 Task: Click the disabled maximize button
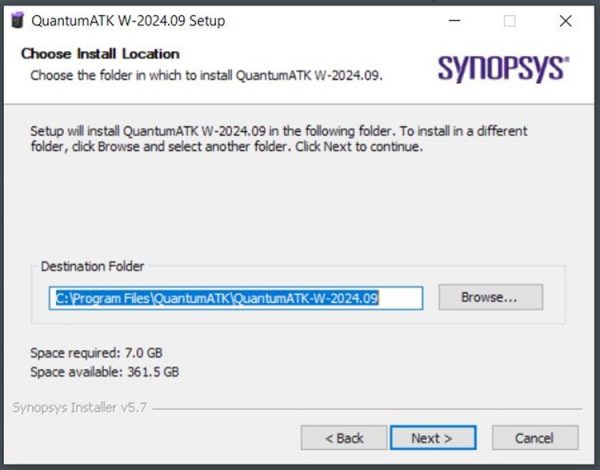click(x=509, y=21)
